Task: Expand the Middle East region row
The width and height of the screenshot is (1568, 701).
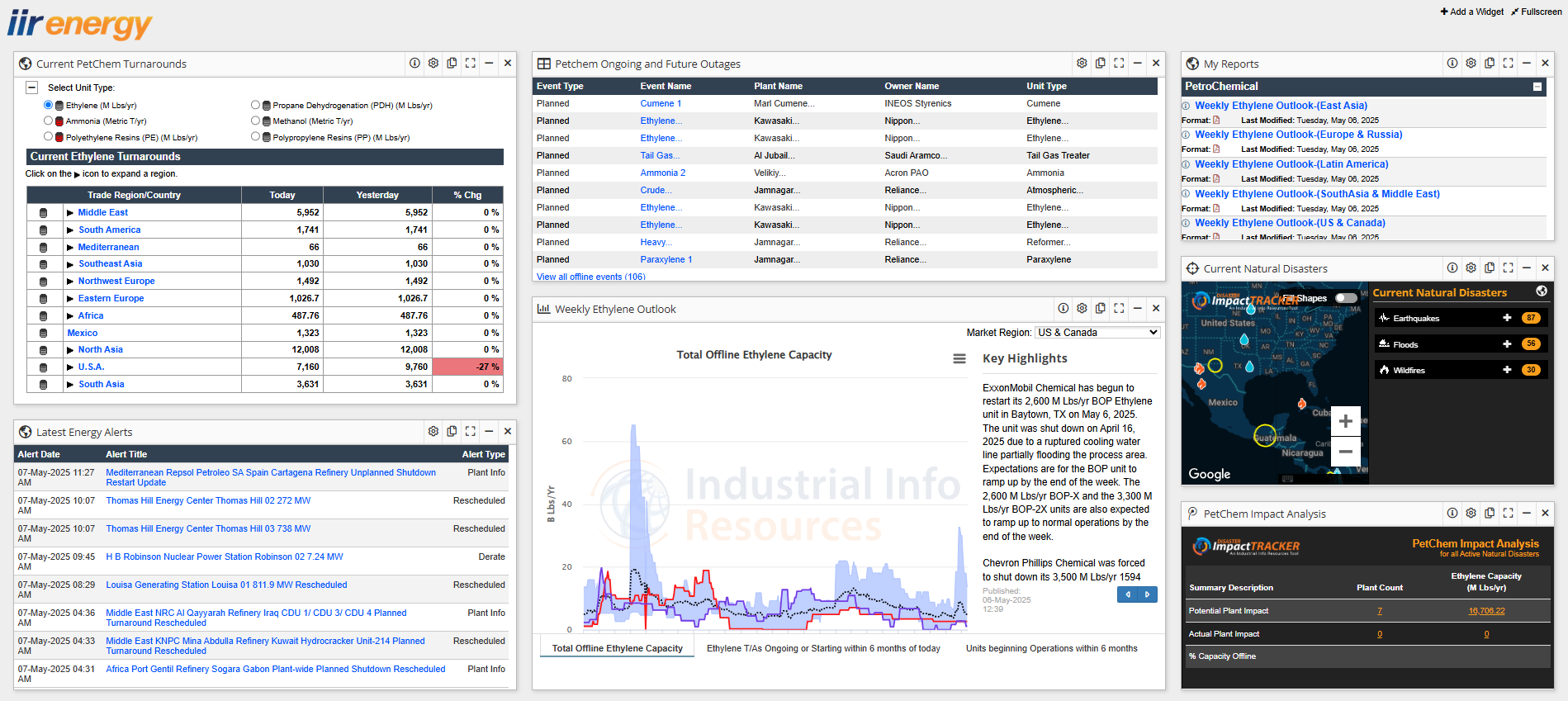Action: (x=70, y=213)
